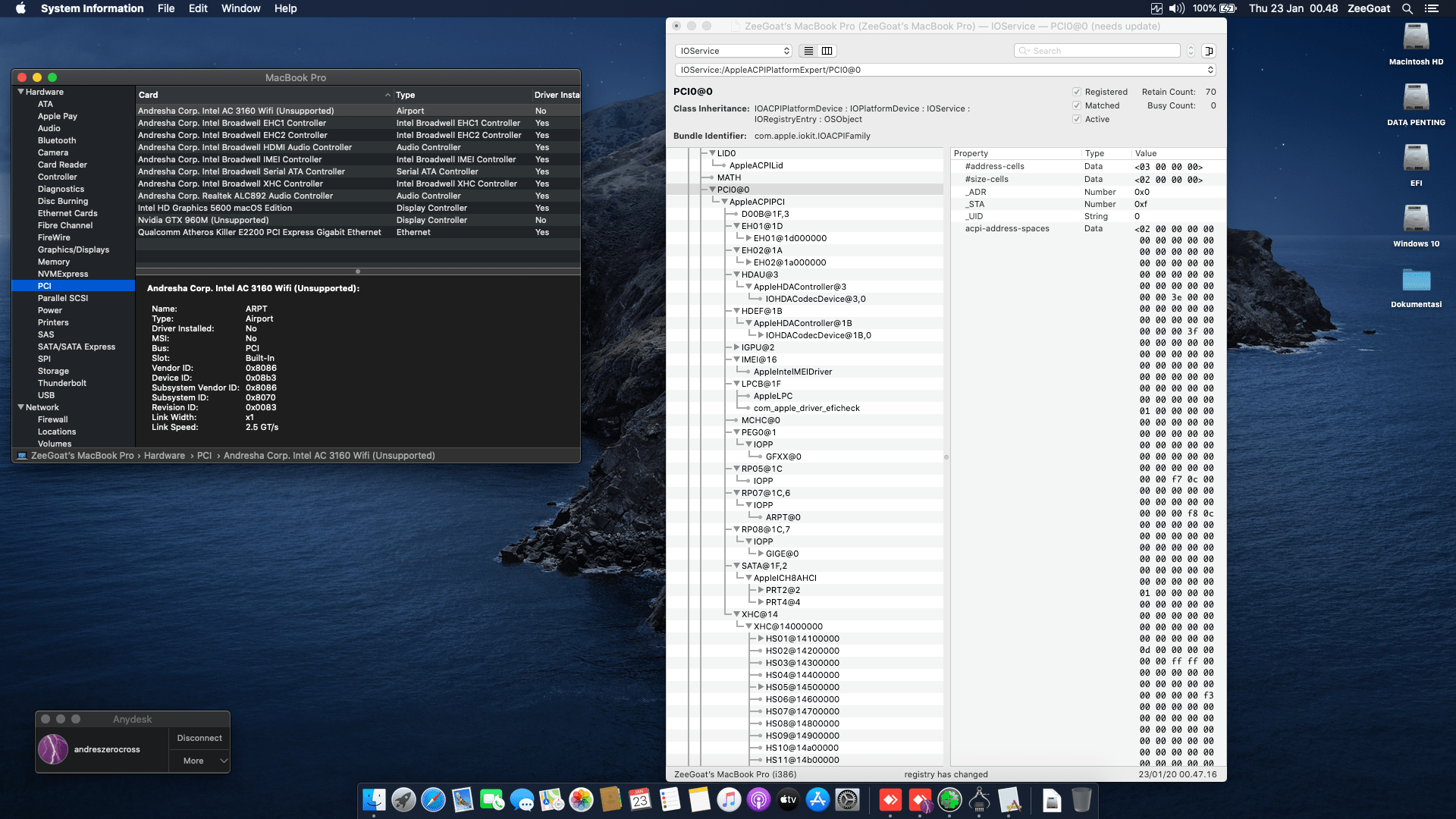Open Finder from the Dock
This screenshot has height=819, width=1456.
click(374, 799)
